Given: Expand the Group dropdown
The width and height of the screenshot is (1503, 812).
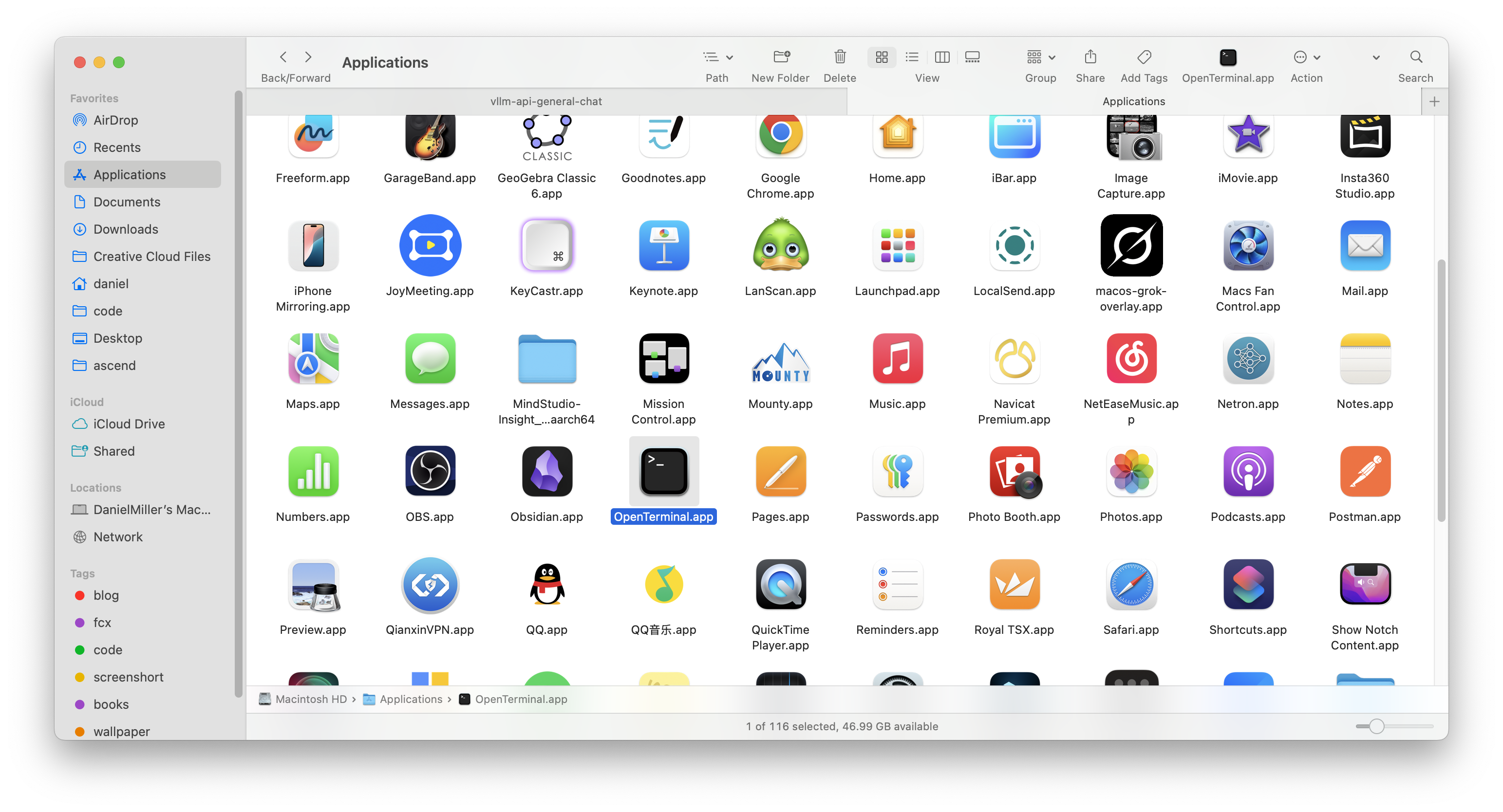Looking at the screenshot, I should click(x=1040, y=57).
